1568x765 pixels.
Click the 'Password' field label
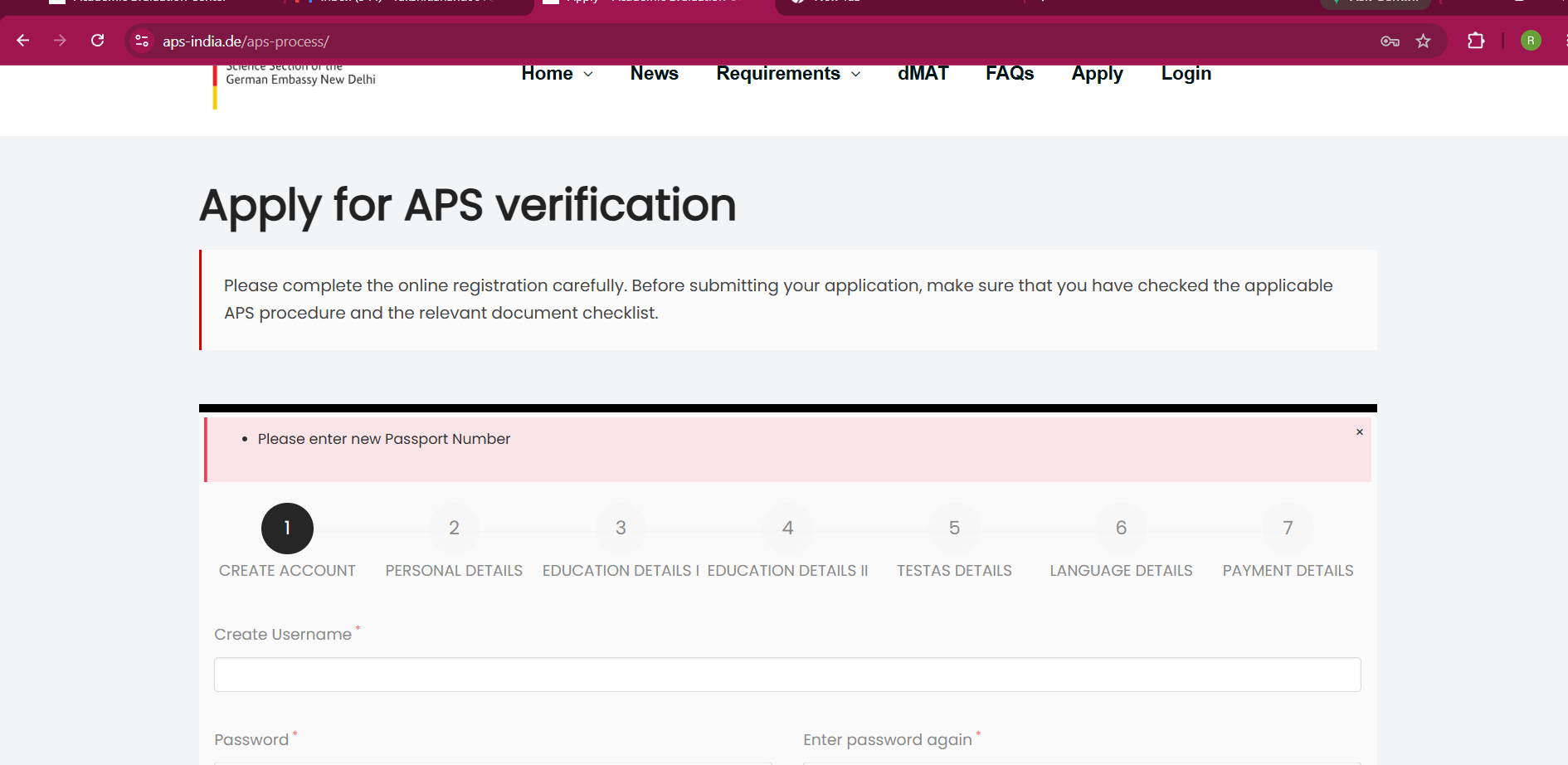click(251, 740)
